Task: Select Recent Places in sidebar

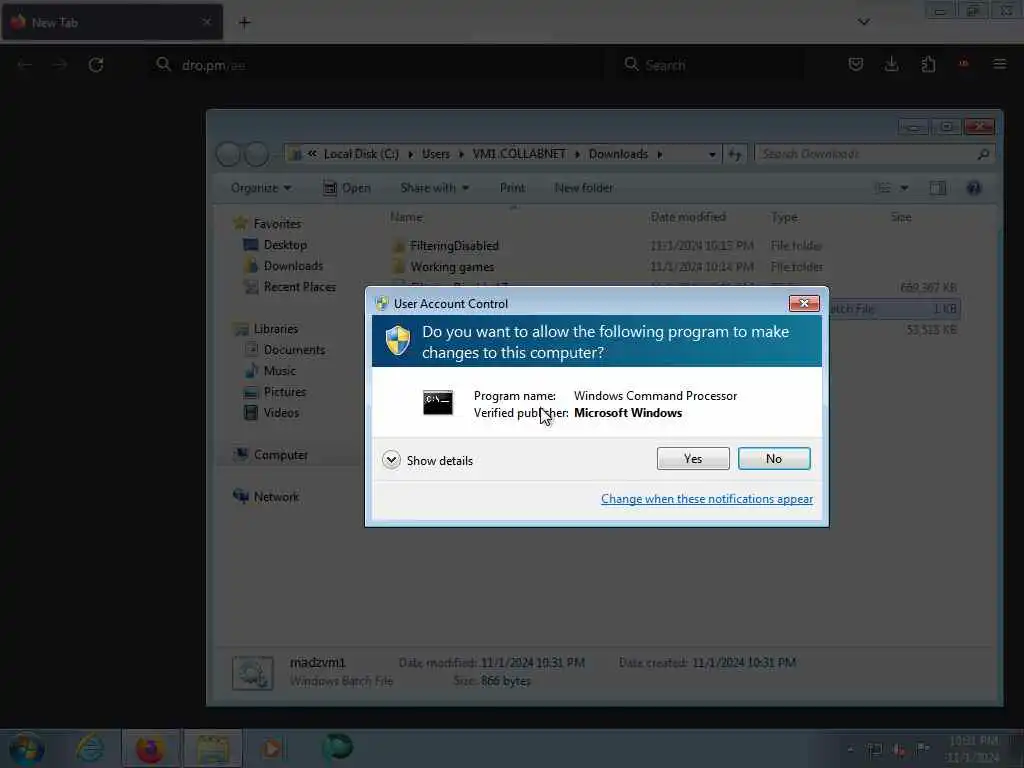Action: click(299, 287)
